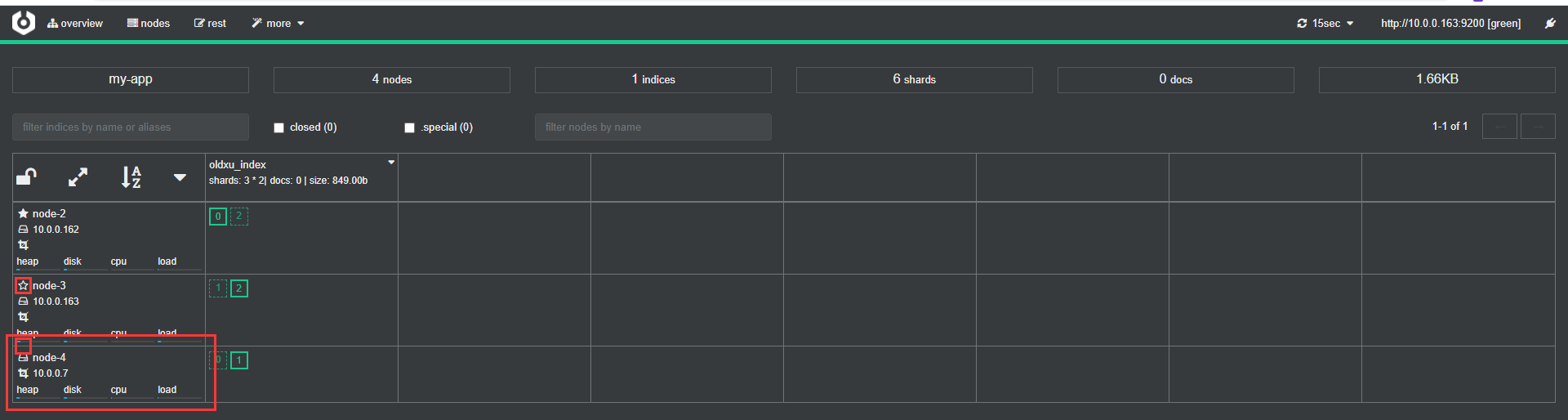Click the A-Z sort nodes icon
The image size is (1568, 420).
tap(131, 176)
